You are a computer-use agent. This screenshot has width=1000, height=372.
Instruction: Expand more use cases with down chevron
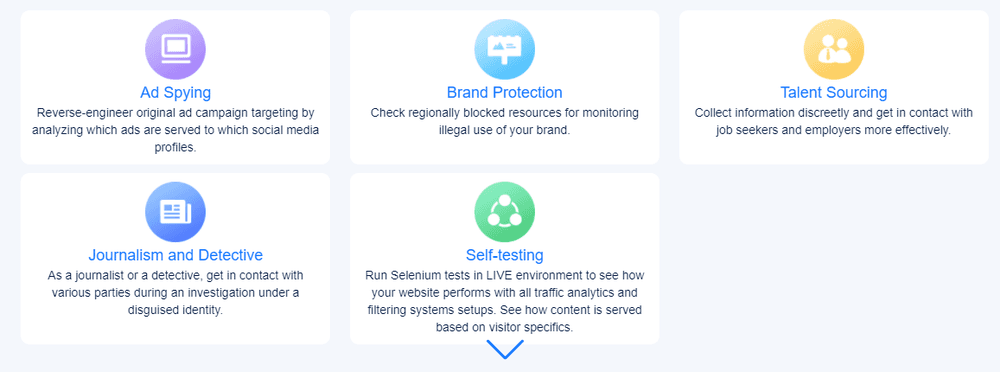(x=504, y=349)
